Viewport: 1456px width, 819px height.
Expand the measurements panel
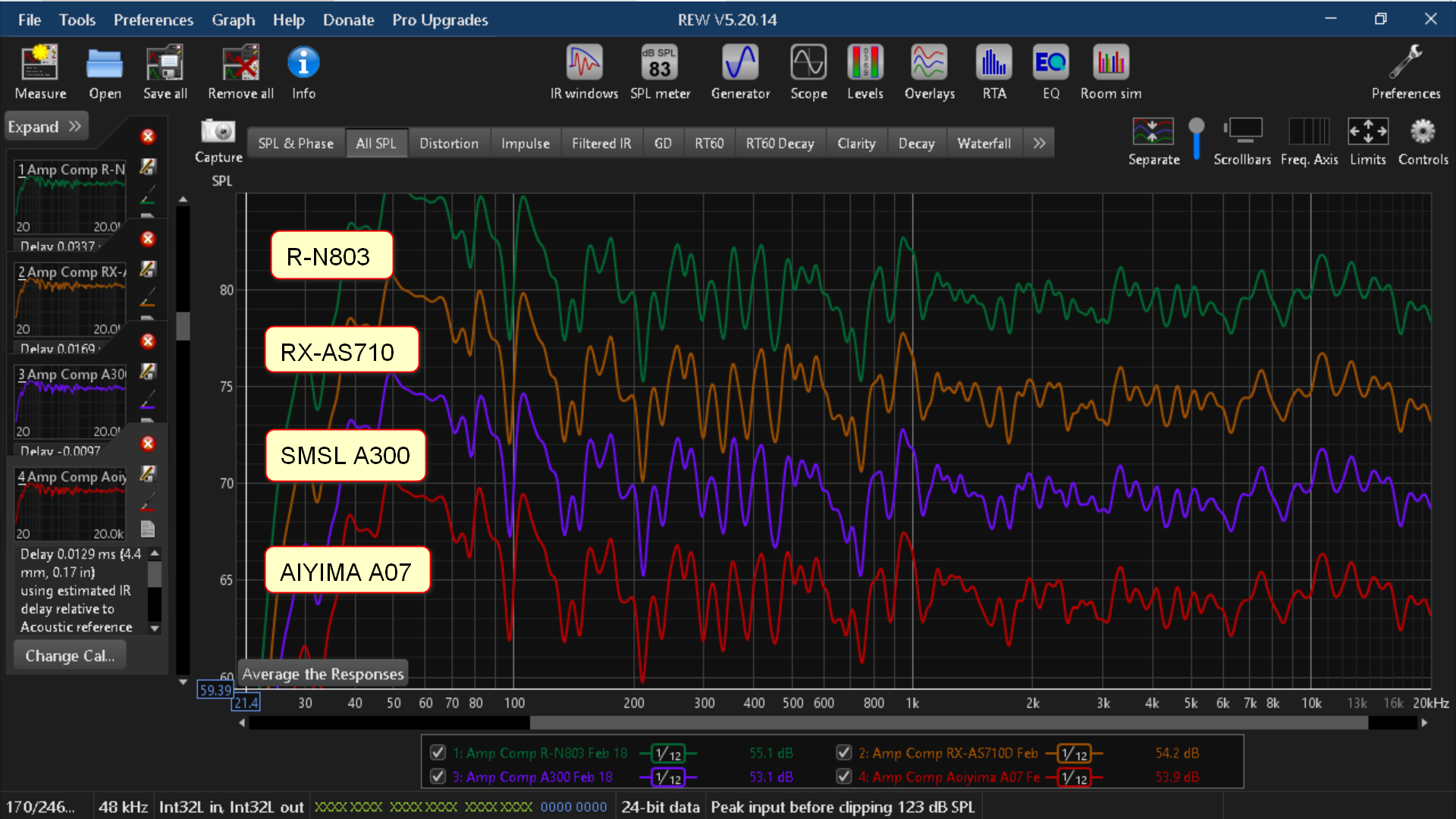45,127
